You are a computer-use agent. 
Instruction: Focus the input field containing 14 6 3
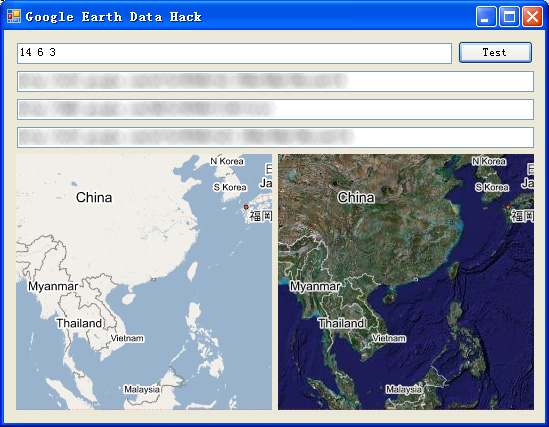pos(234,54)
